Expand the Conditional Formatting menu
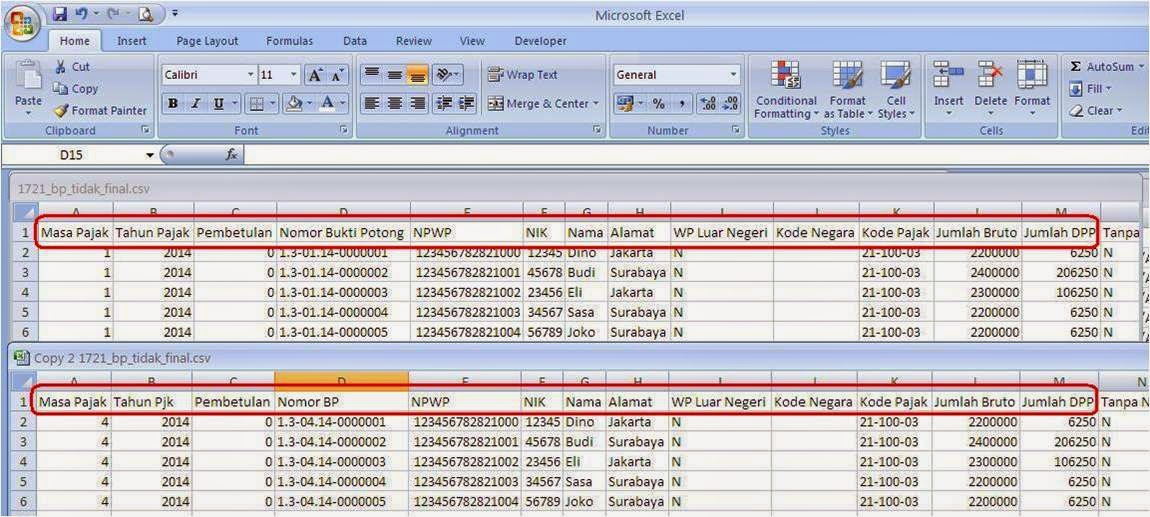 786,89
